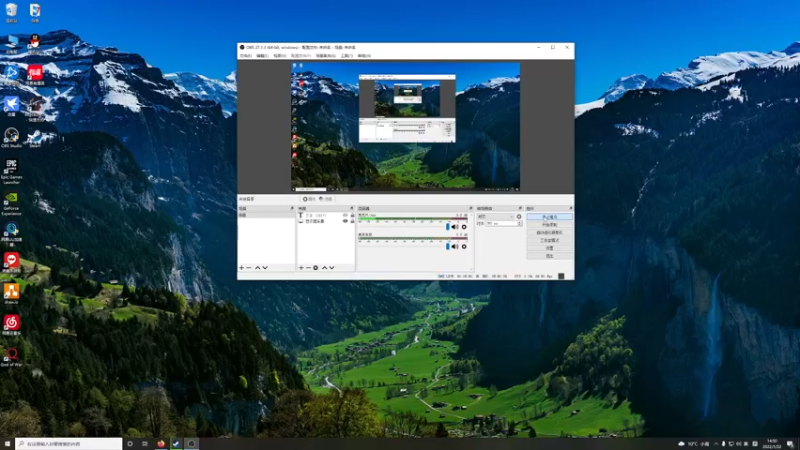Open the Scene Collection menu in OBS
The width and height of the screenshot is (800, 450).
click(x=326, y=56)
